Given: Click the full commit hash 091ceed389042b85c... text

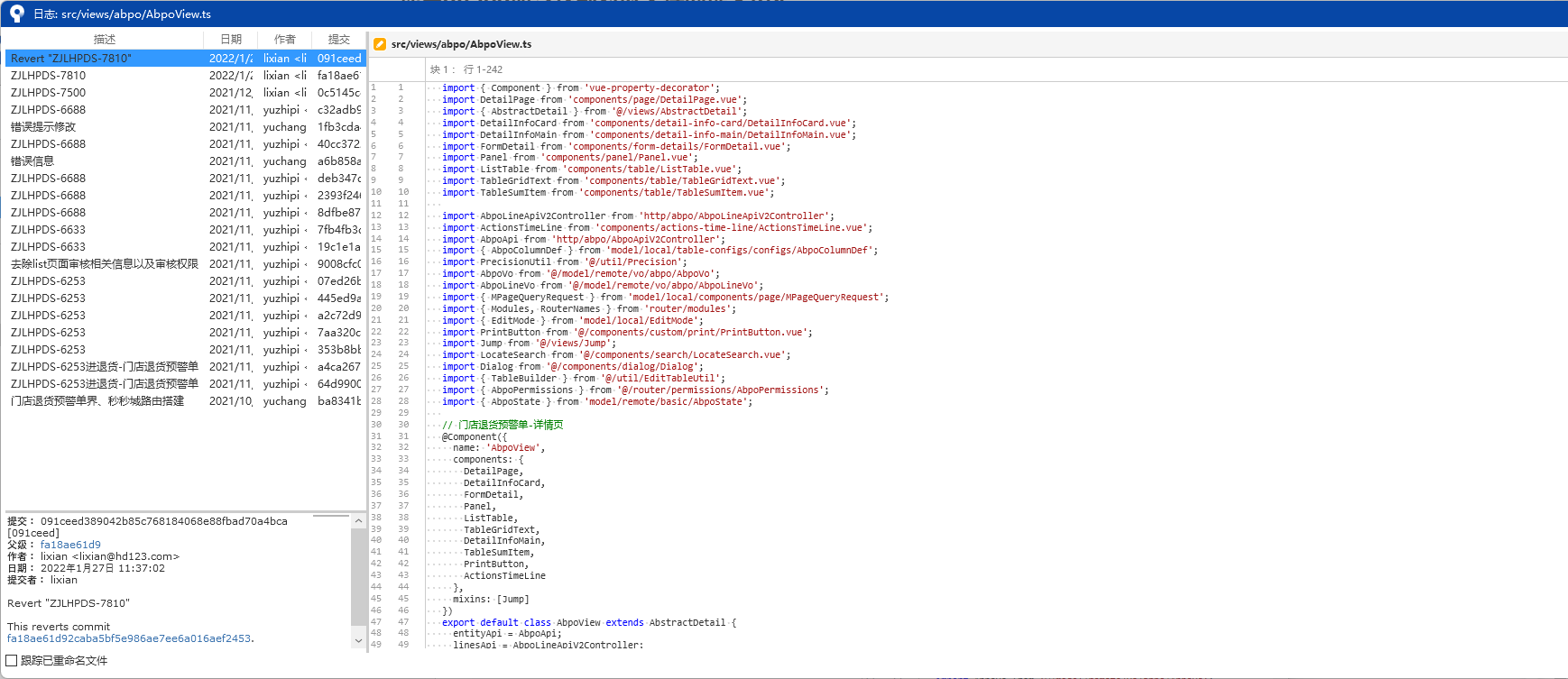Looking at the screenshot, I should coord(164,521).
